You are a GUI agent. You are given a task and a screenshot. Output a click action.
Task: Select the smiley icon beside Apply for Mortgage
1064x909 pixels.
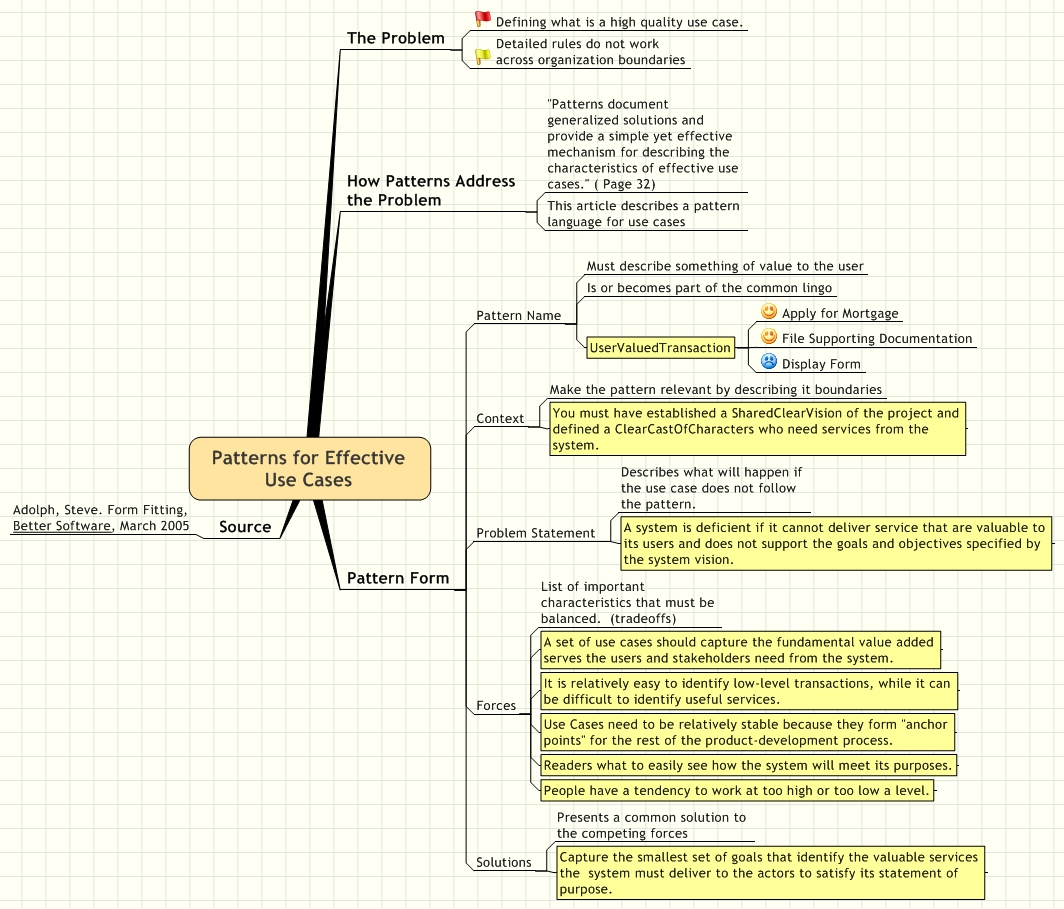pos(768,312)
